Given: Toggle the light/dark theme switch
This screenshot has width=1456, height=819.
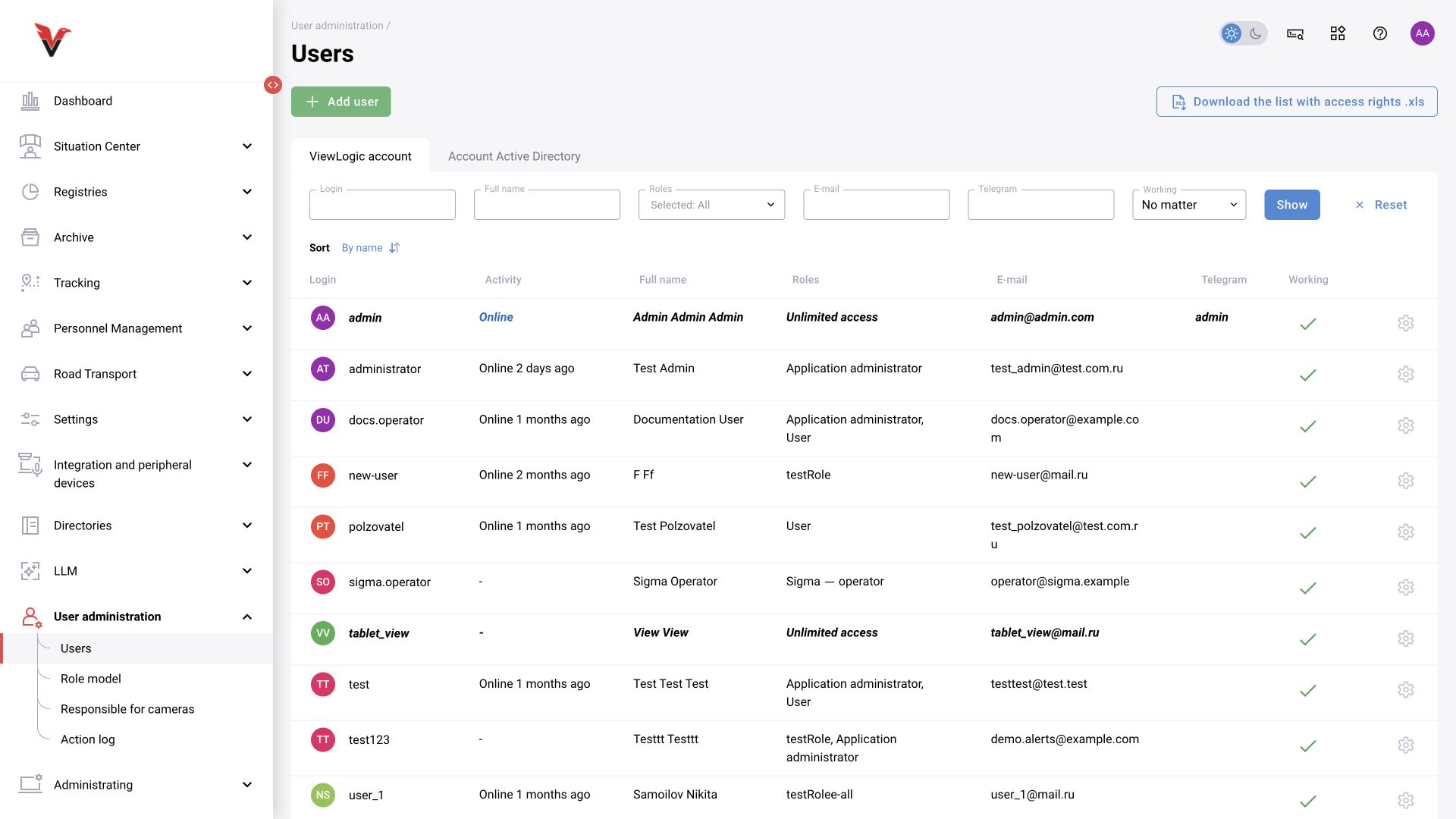Looking at the screenshot, I should [x=1243, y=33].
